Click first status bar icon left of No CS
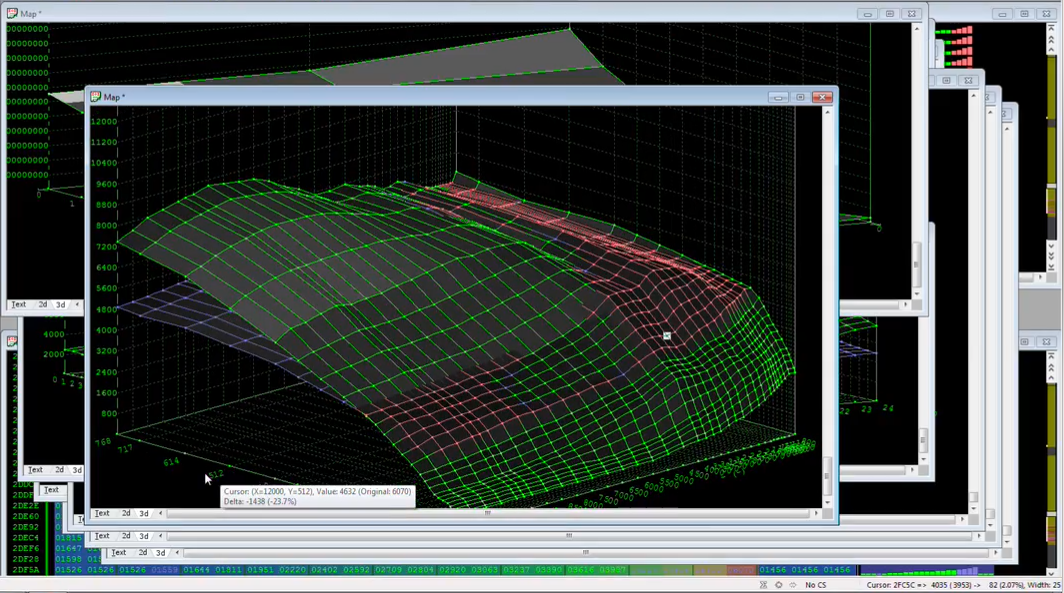The width and height of the screenshot is (1064, 593). (x=763, y=585)
